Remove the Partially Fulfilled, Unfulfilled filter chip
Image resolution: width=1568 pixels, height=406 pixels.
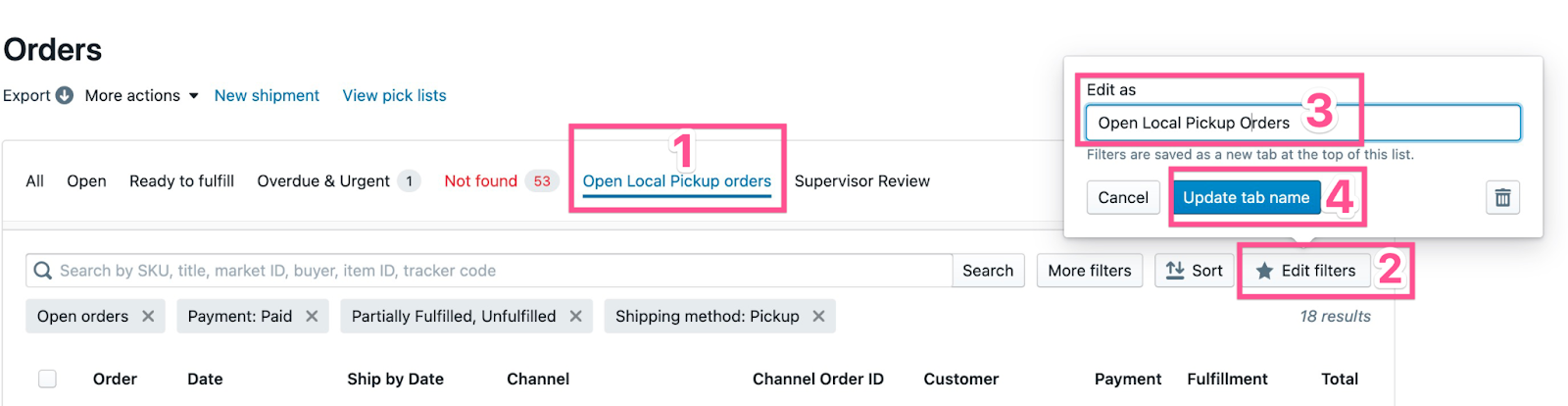[576, 316]
